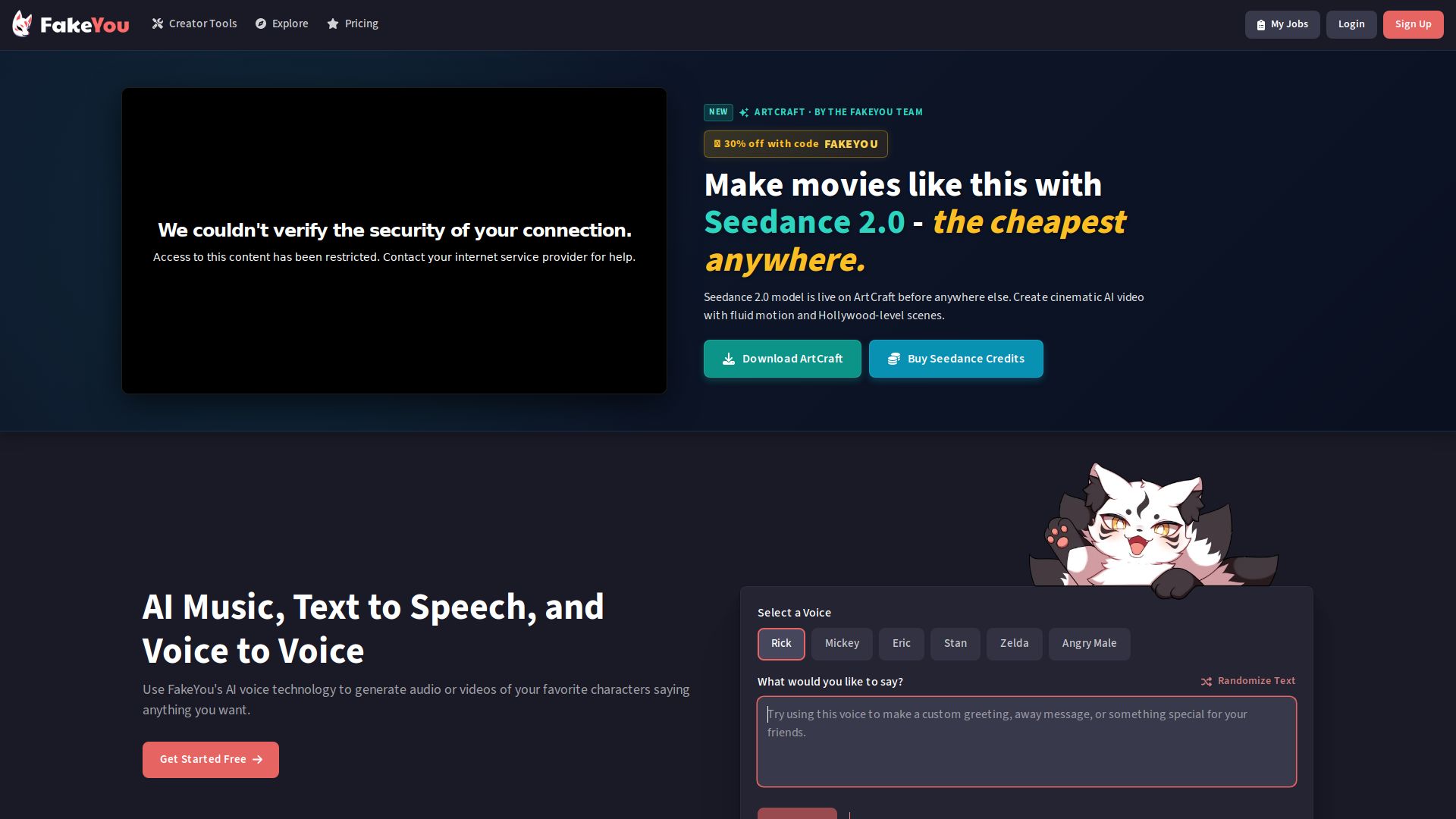Click Randomize Text link
The image size is (1456, 819).
coord(1248,681)
